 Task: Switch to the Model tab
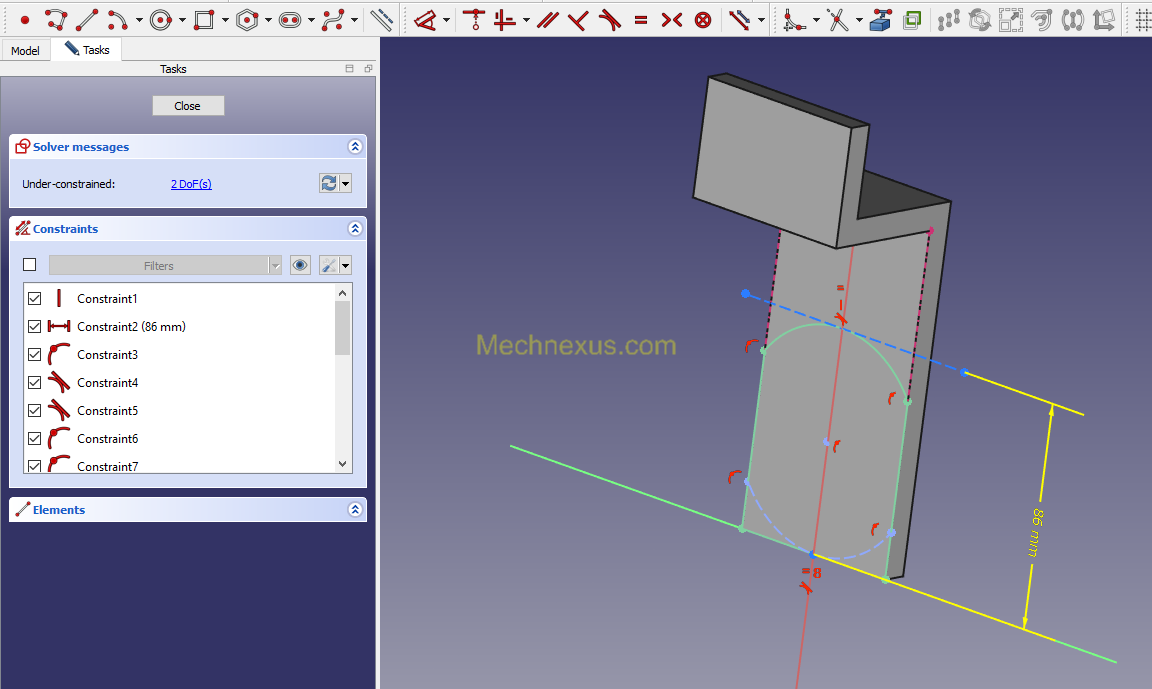(25, 50)
